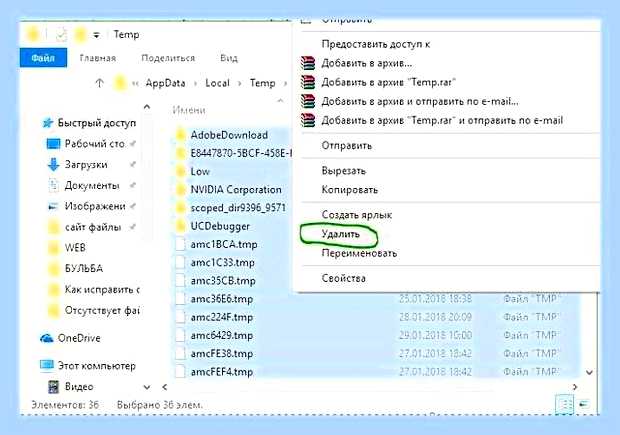Image resolution: width=620 pixels, height=435 pixels.
Task: Open Свойства from the context menu
Action: 344,278
